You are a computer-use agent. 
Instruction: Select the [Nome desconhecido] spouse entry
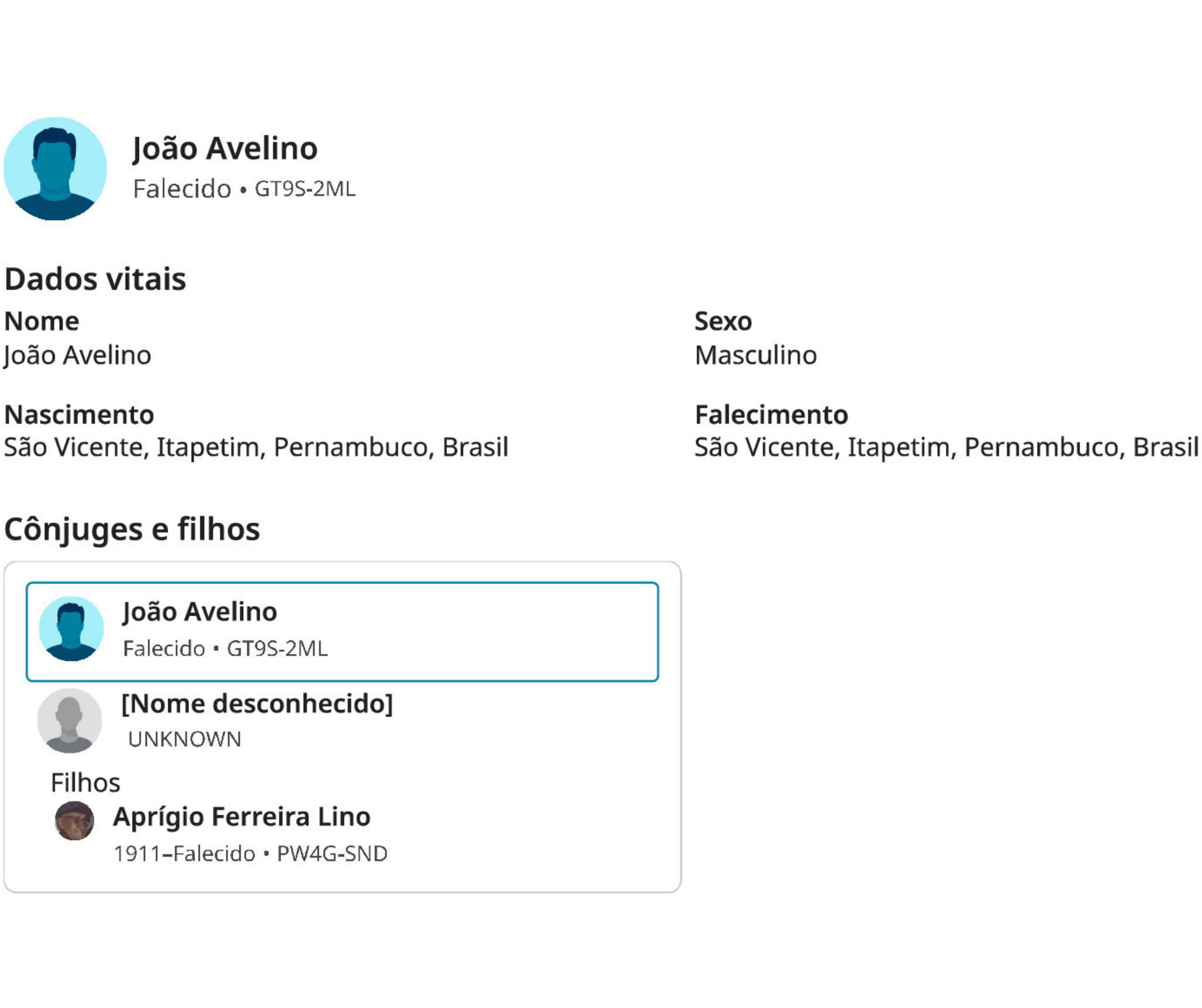click(256, 703)
